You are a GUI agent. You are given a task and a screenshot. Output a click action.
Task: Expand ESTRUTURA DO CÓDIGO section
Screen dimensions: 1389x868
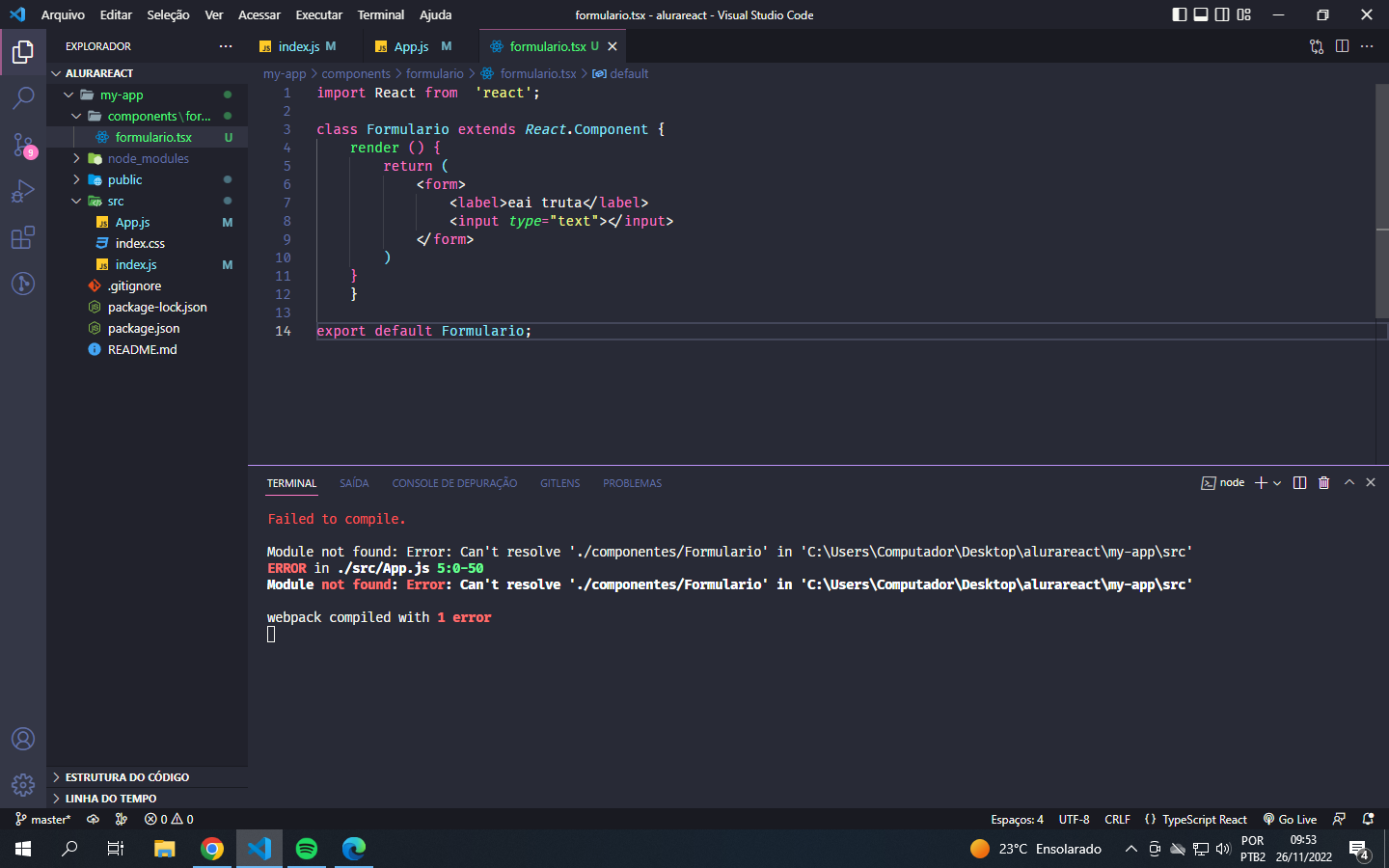(147, 776)
